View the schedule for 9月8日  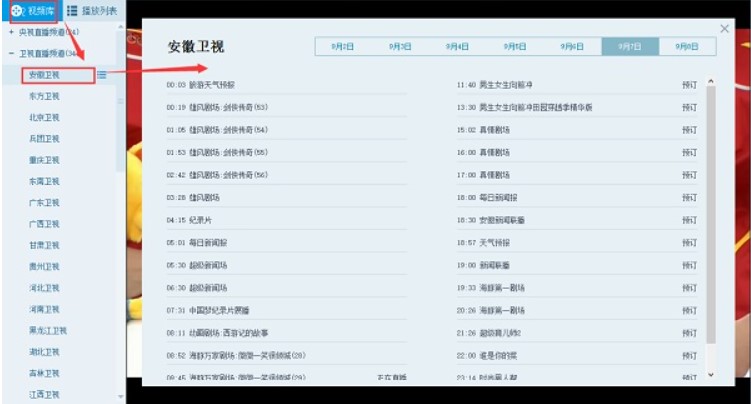pyautogui.click(x=687, y=46)
